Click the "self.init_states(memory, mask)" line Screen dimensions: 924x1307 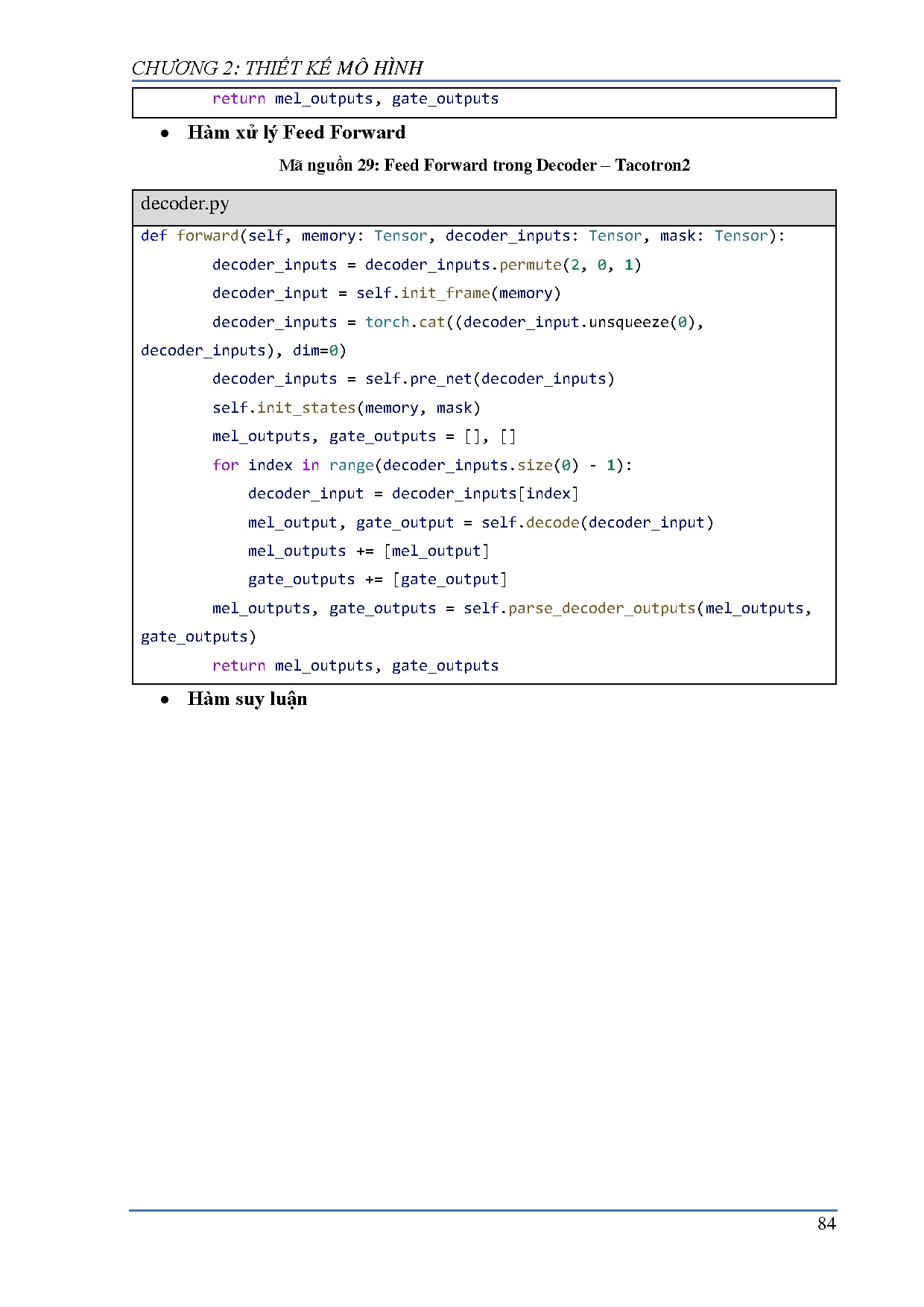(346, 408)
